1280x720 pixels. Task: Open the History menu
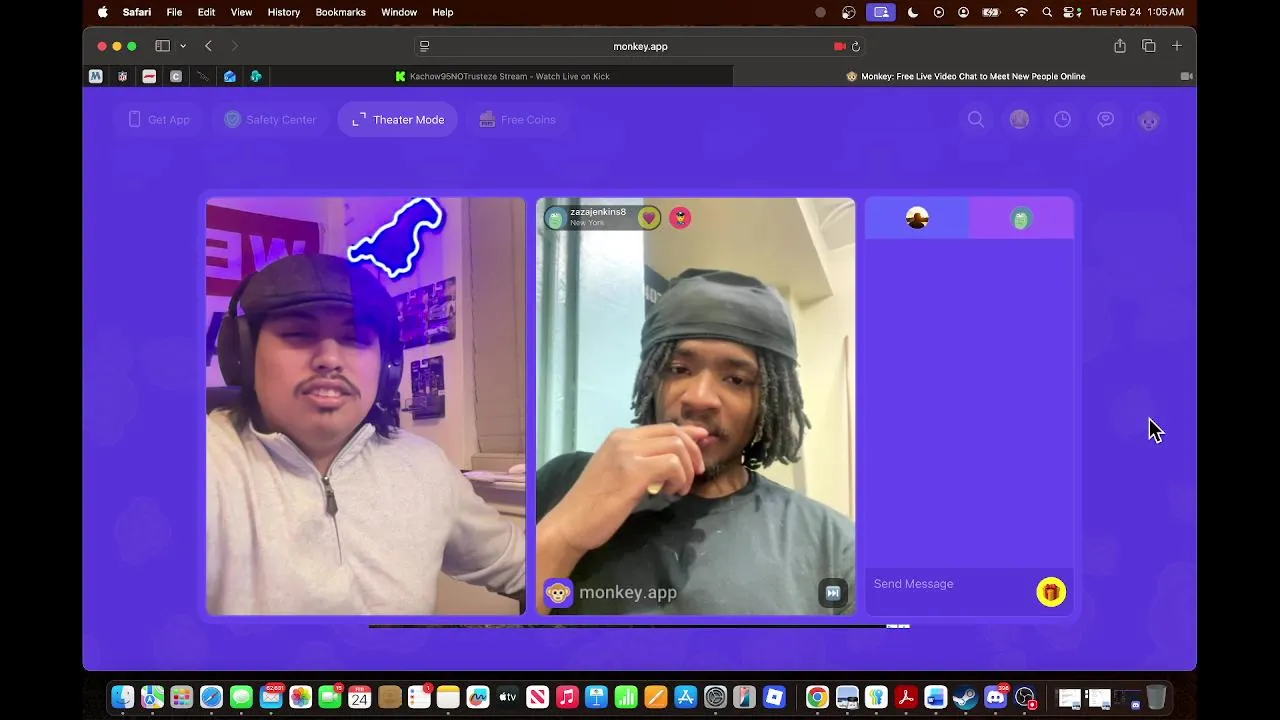pos(283,12)
